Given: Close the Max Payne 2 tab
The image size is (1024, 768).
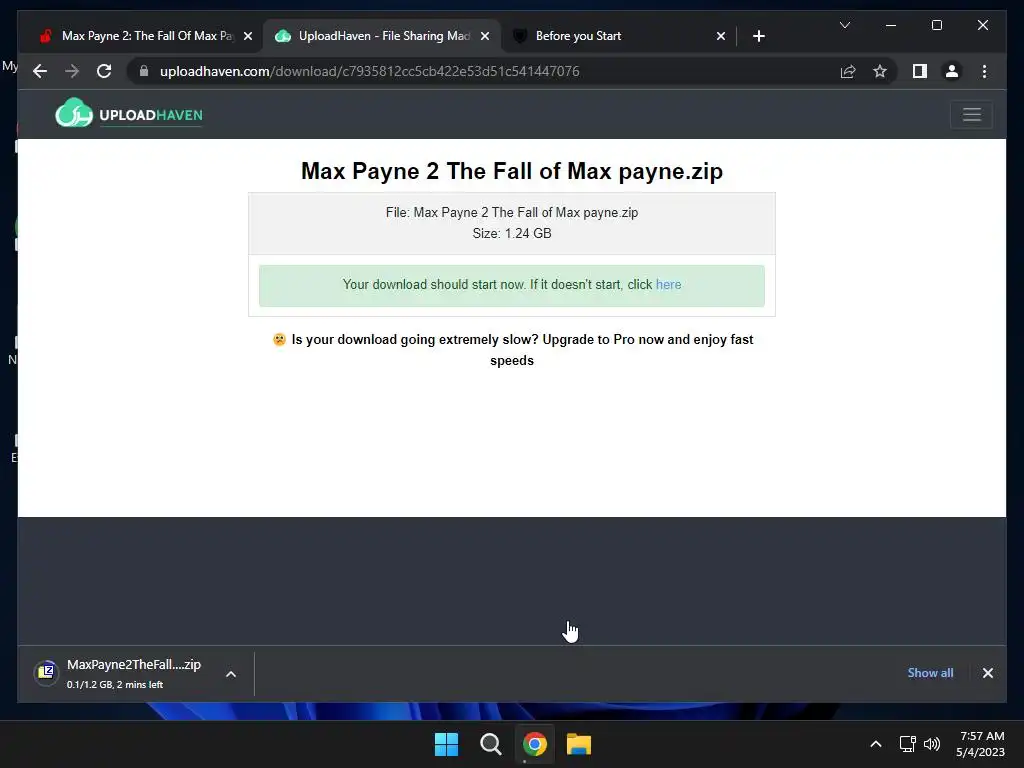Looking at the screenshot, I should pos(248,36).
